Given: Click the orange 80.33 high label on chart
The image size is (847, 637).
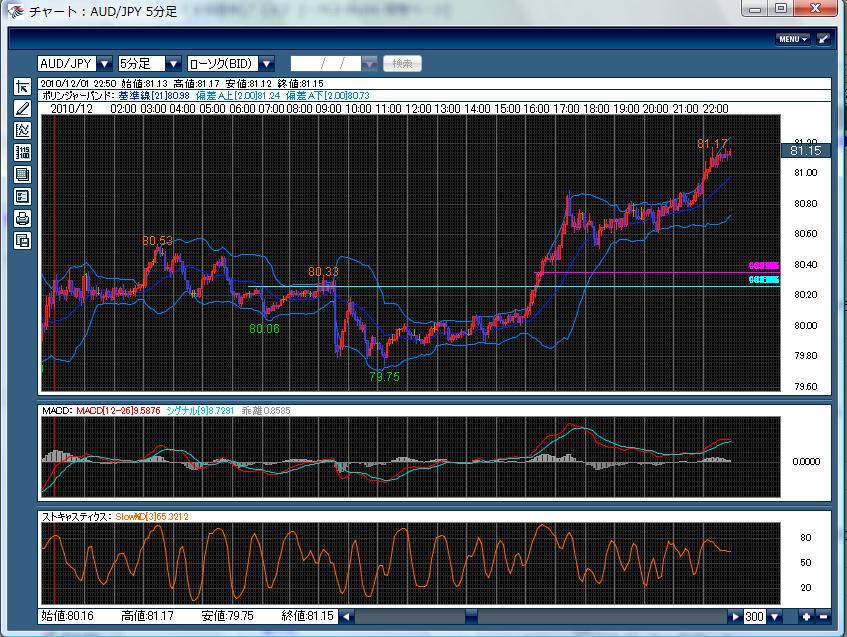Looking at the screenshot, I should (x=324, y=272).
